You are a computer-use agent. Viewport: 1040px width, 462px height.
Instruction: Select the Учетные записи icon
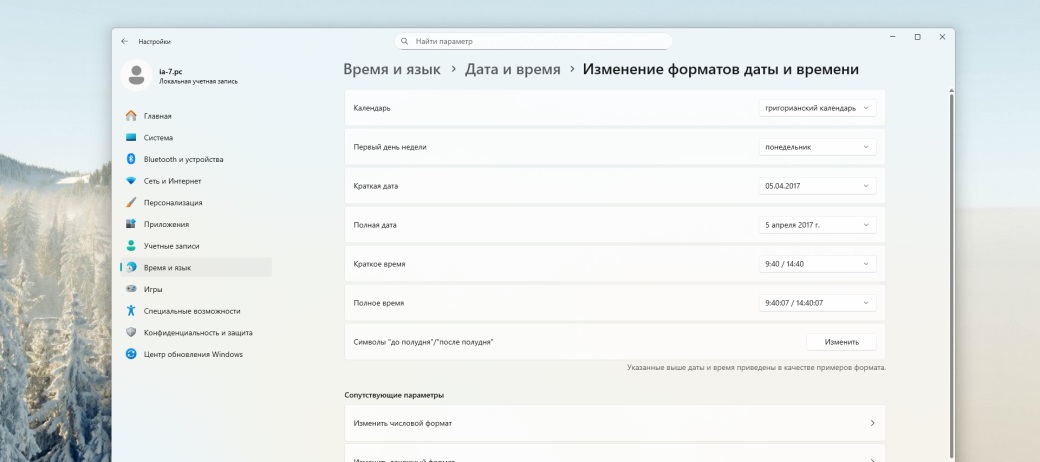[x=131, y=246]
